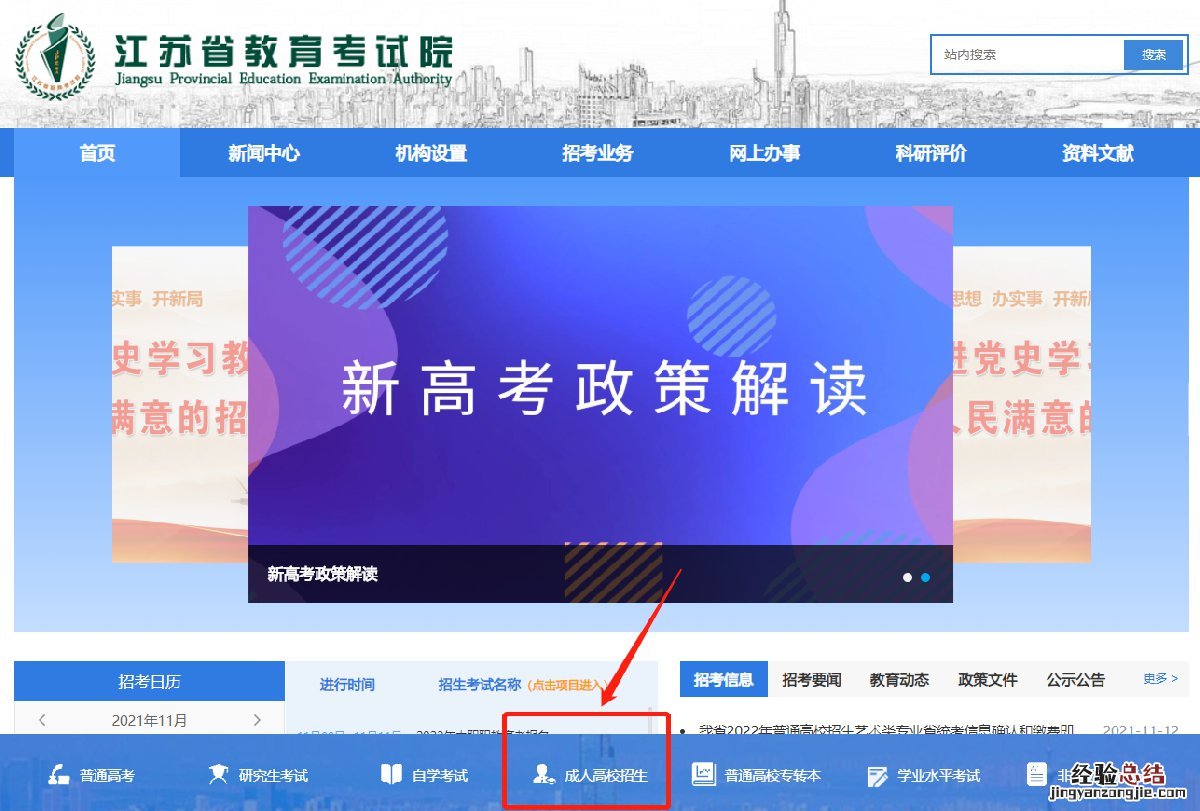Open the 新闻中心 navigation menu
The image size is (1200, 811).
[x=264, y=153]
